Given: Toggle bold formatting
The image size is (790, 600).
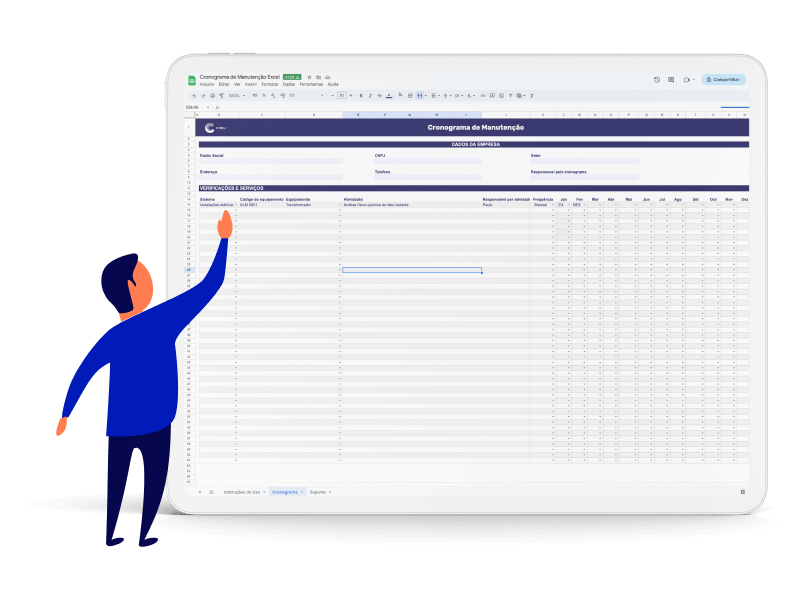Looking at the screenshot, I should (x=361, y=96).
